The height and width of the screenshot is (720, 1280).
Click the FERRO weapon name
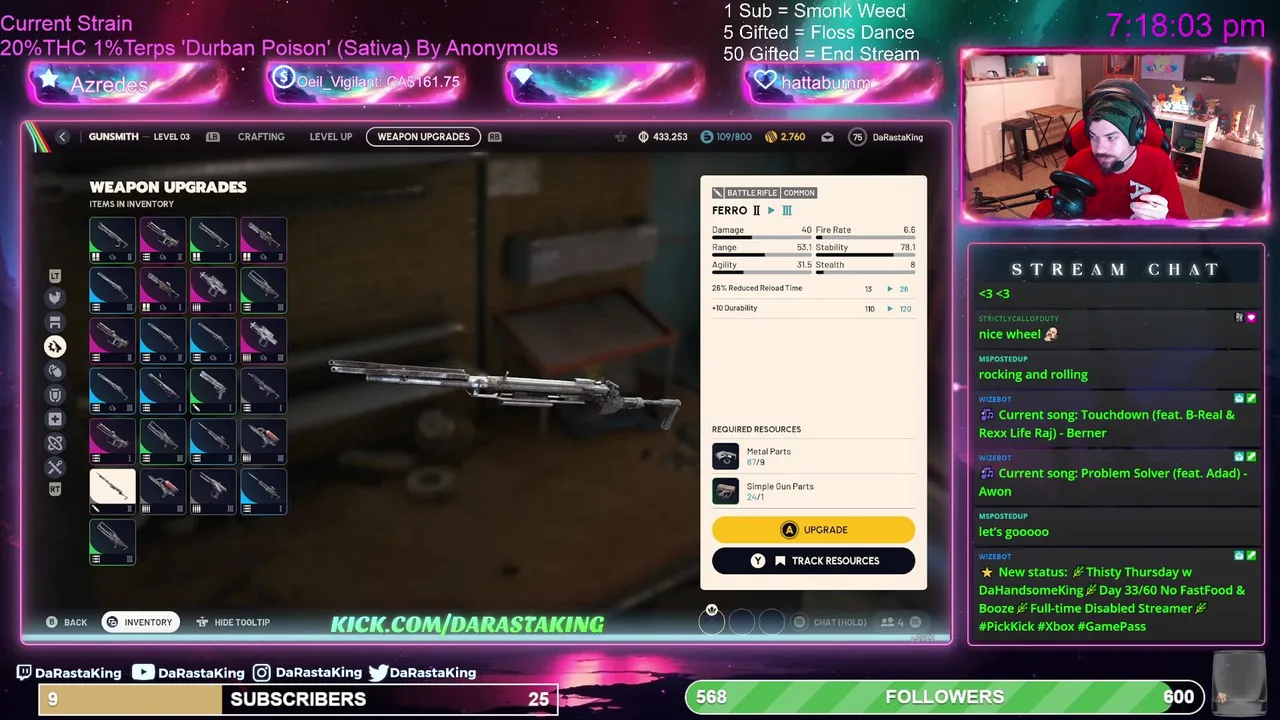(729, 210)
